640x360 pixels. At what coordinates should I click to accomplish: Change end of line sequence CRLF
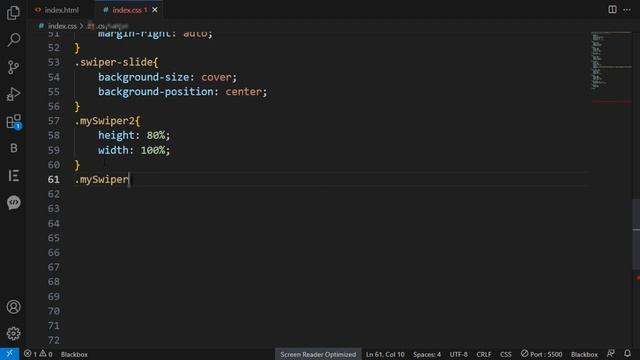click(x=484, y=354)
